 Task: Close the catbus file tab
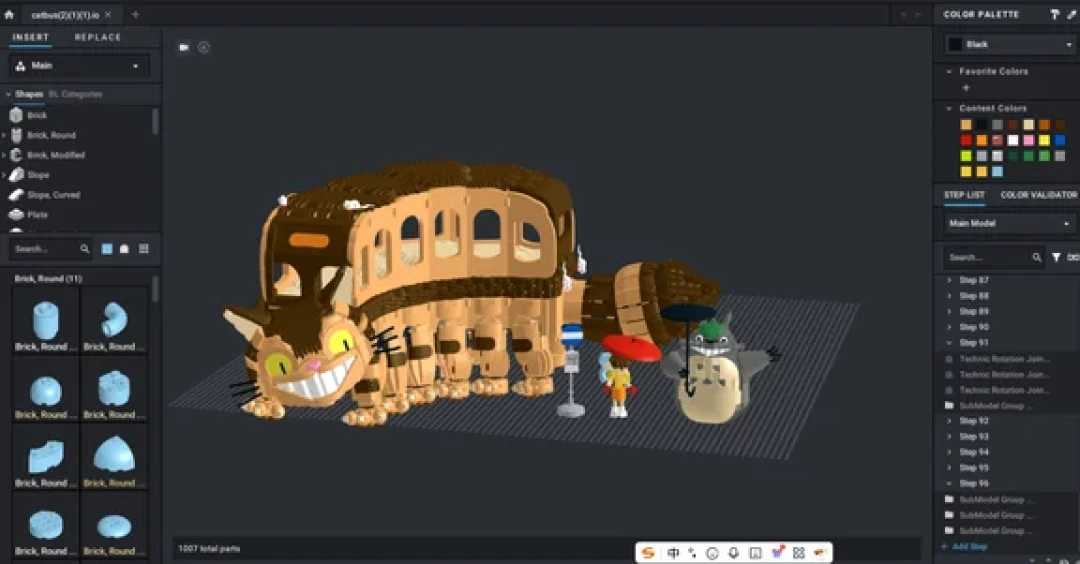click(x=108, y=14)
